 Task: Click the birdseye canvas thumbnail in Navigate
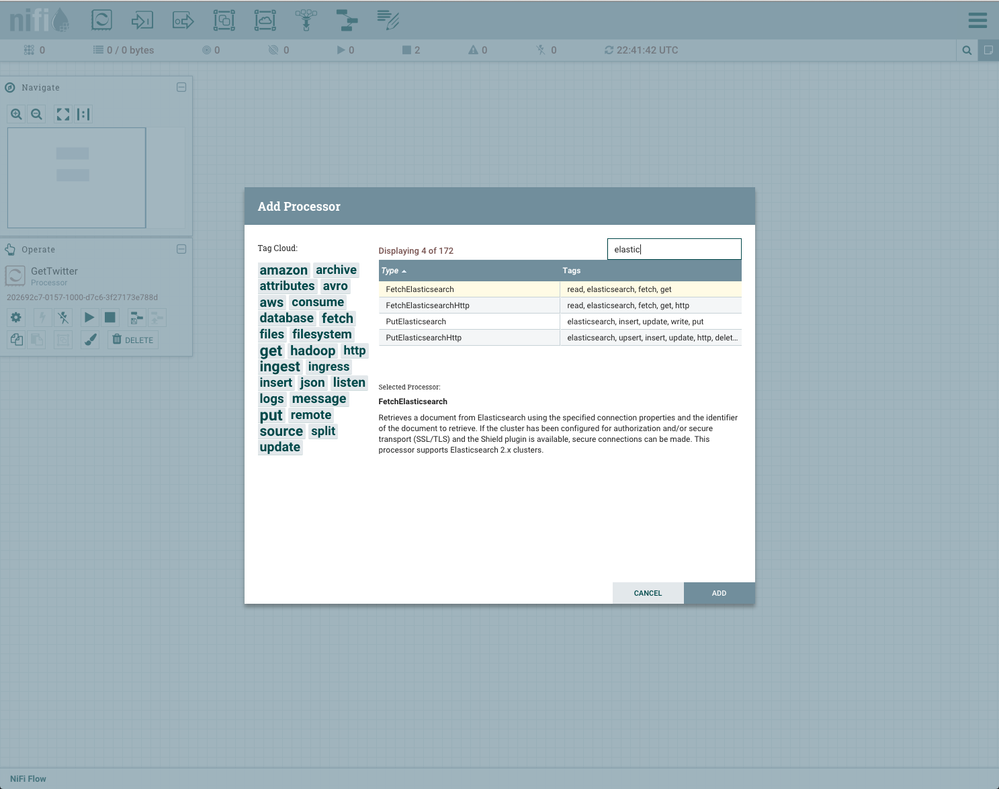[x=76, y=178]
